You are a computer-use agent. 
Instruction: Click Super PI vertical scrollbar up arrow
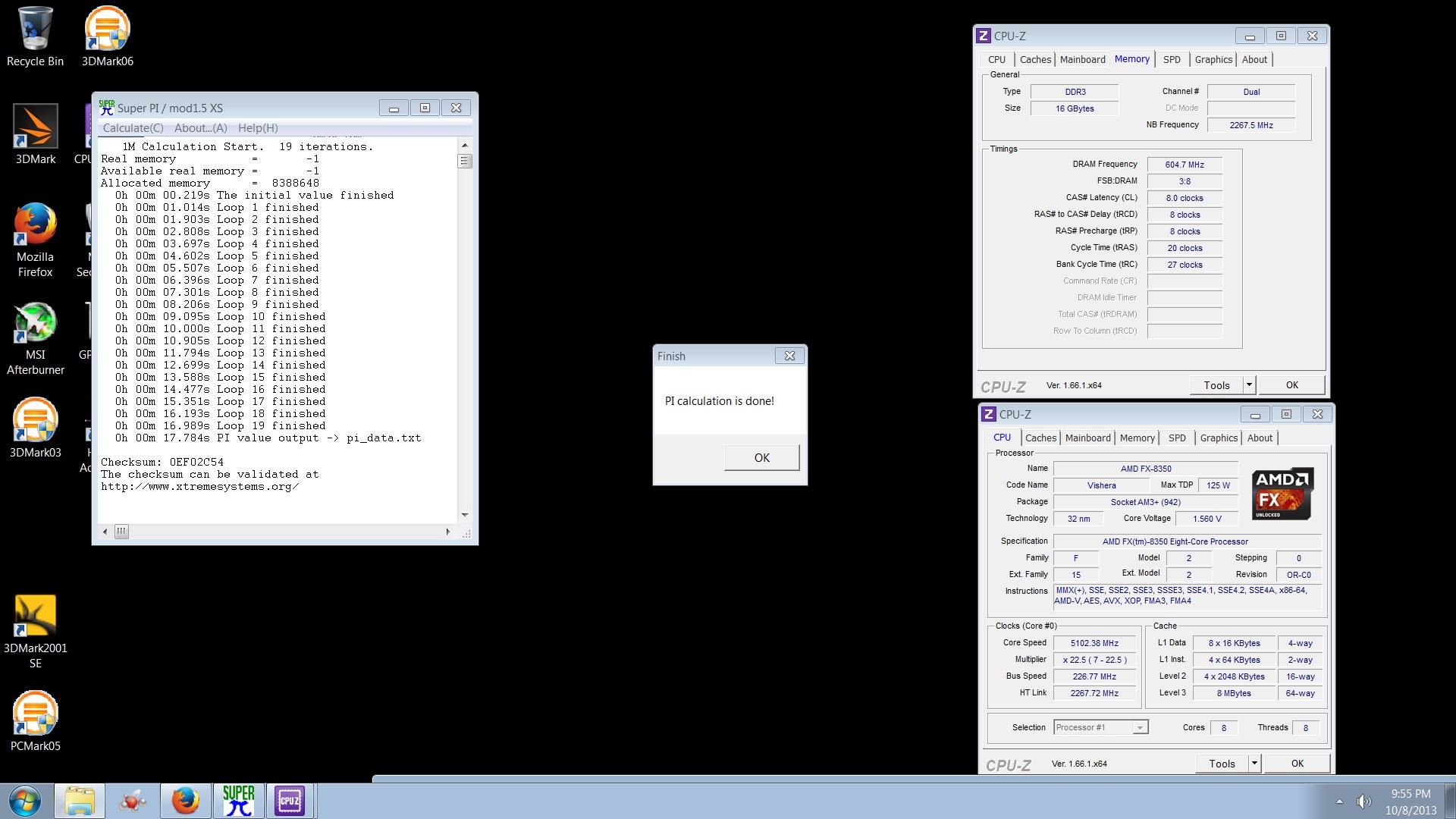coord(465,145)
